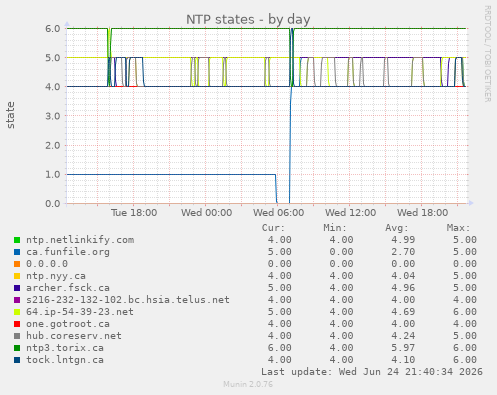The image size is (497, 395).
Task: Click the tock.lntgn.ca navy legend swatch
Action: 17,360
